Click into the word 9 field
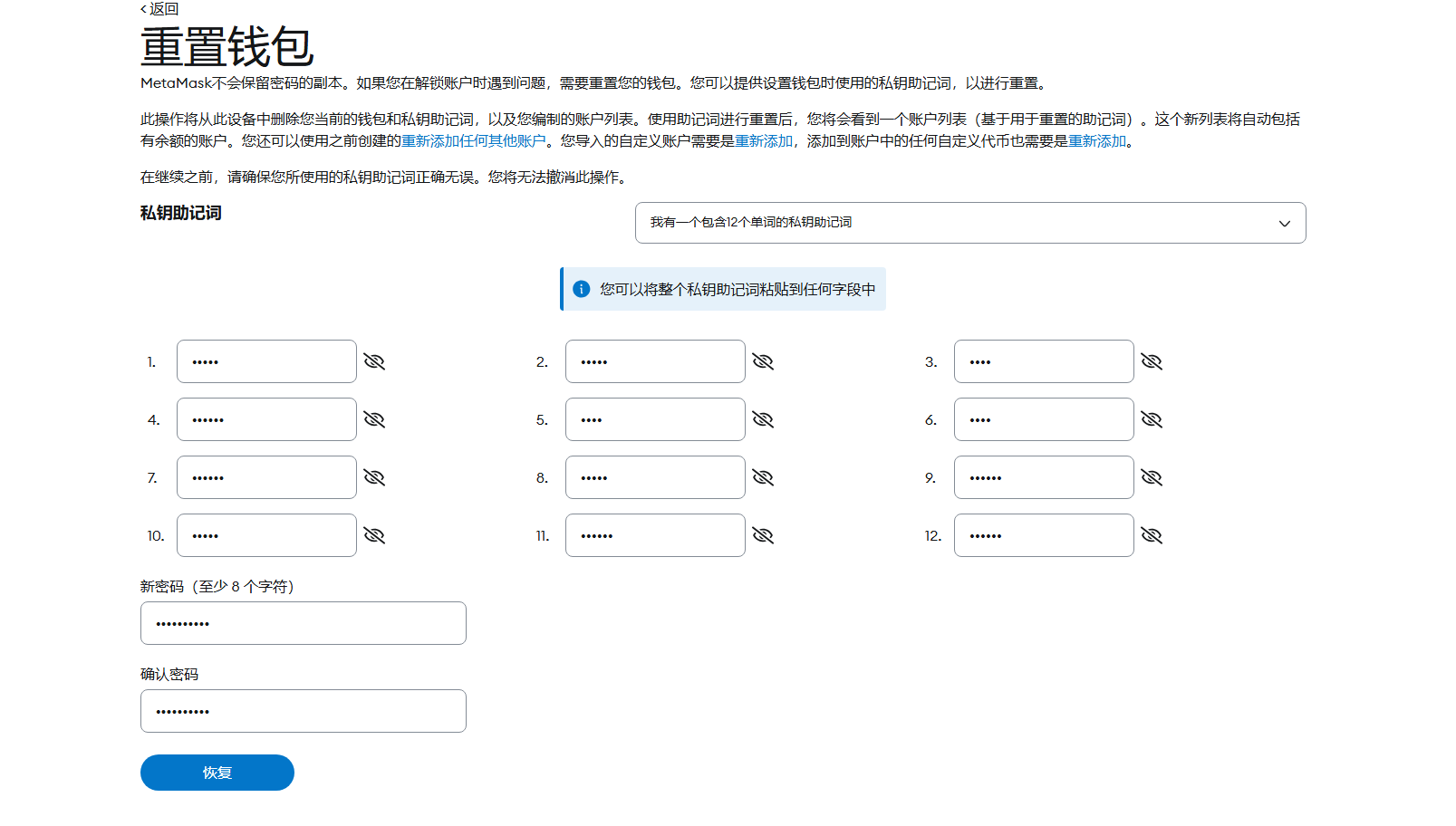 [x=1044, y=477]
